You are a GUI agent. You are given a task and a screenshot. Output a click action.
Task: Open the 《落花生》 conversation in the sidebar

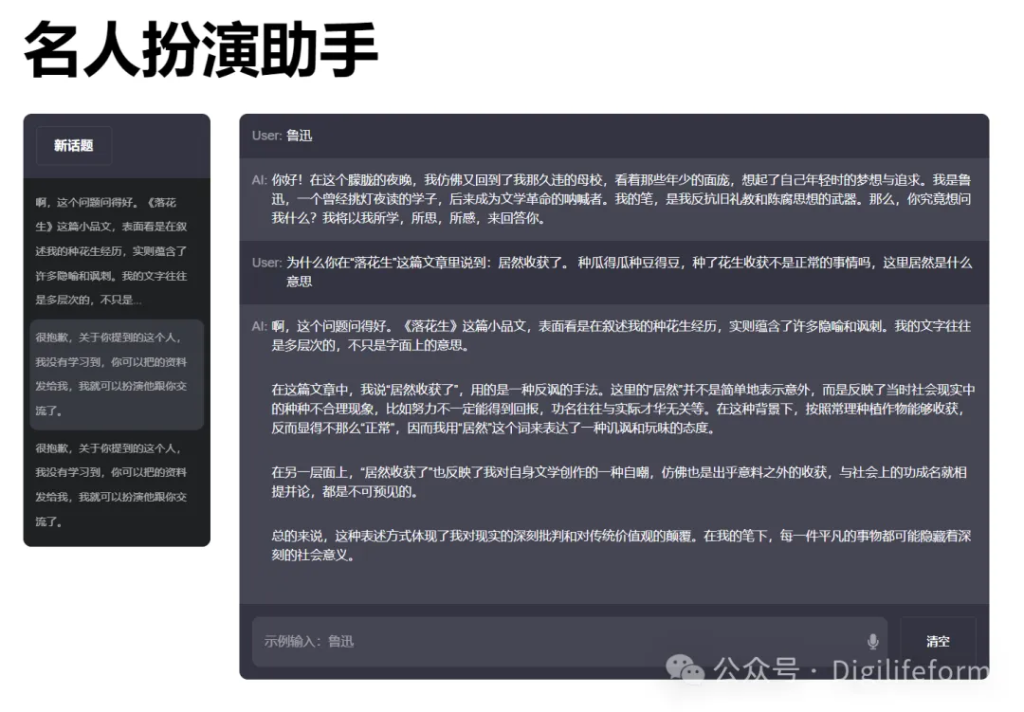click(x=111, y=250)
